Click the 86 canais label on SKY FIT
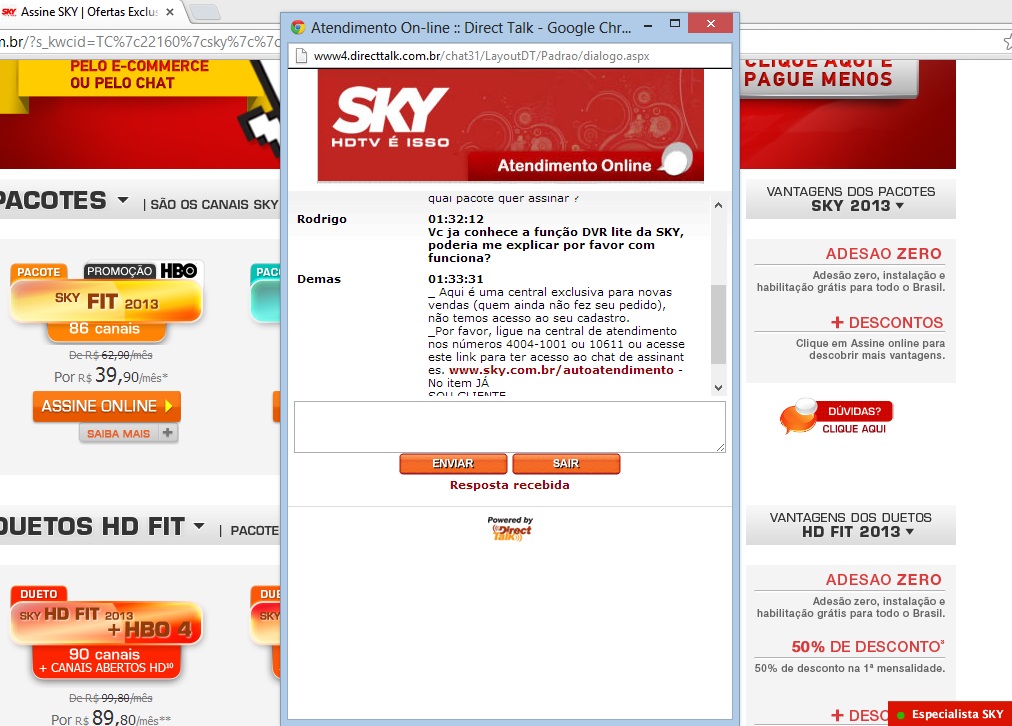Viewport: 1012px width, 726px height. tap(105, 328)
